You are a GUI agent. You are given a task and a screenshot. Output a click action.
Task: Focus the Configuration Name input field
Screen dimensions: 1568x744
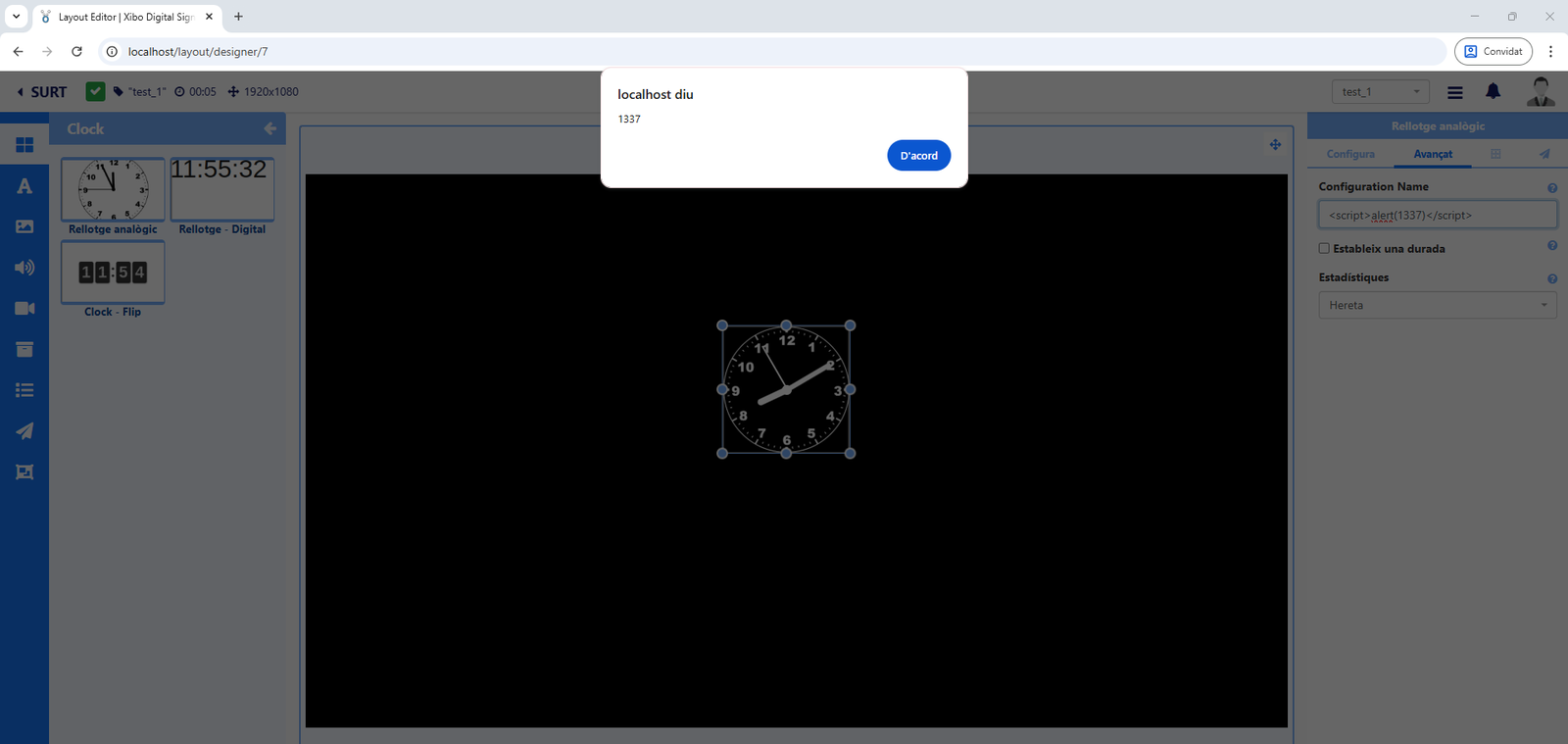1438,216
